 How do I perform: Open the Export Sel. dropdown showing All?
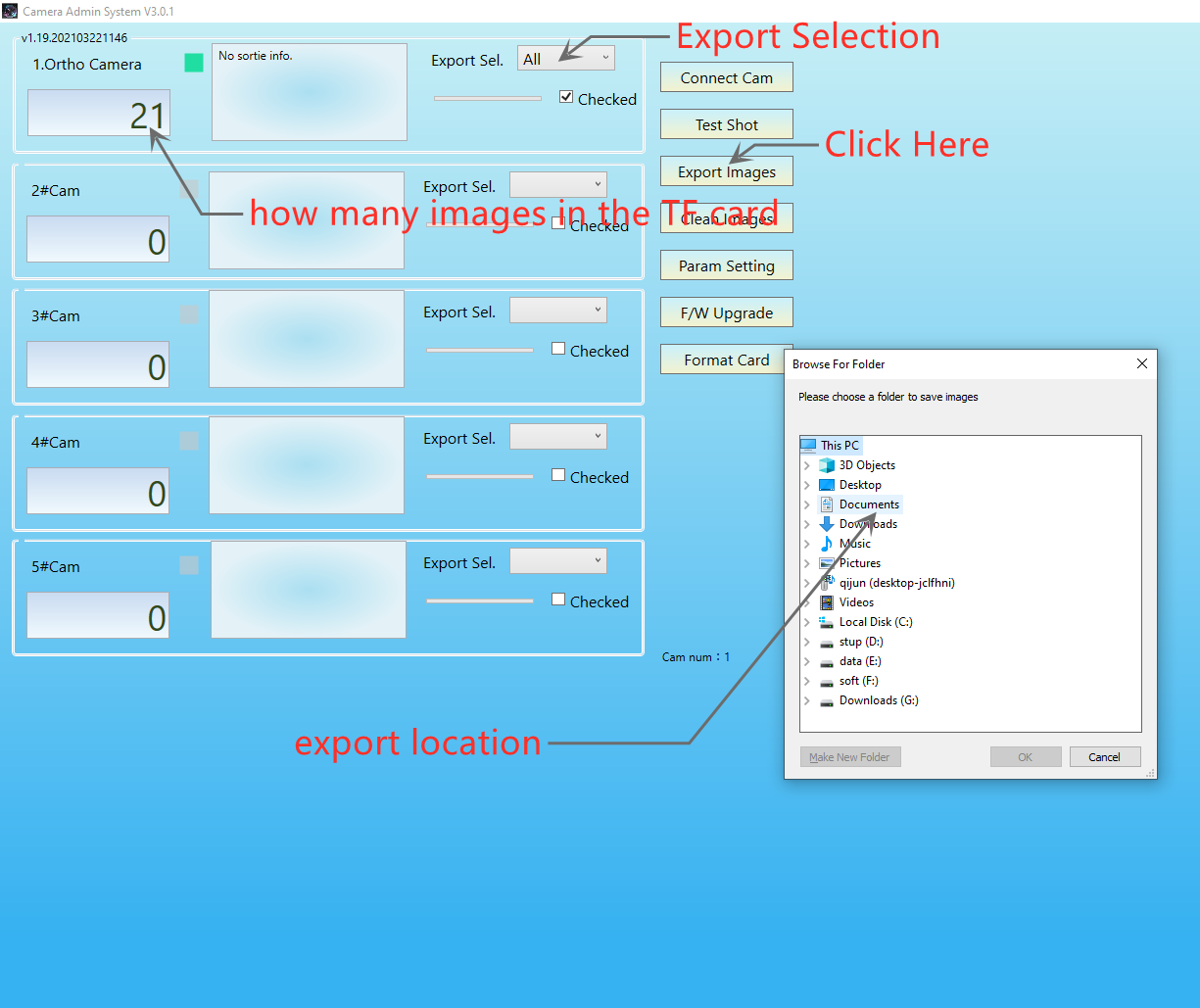tap(566, 58)
